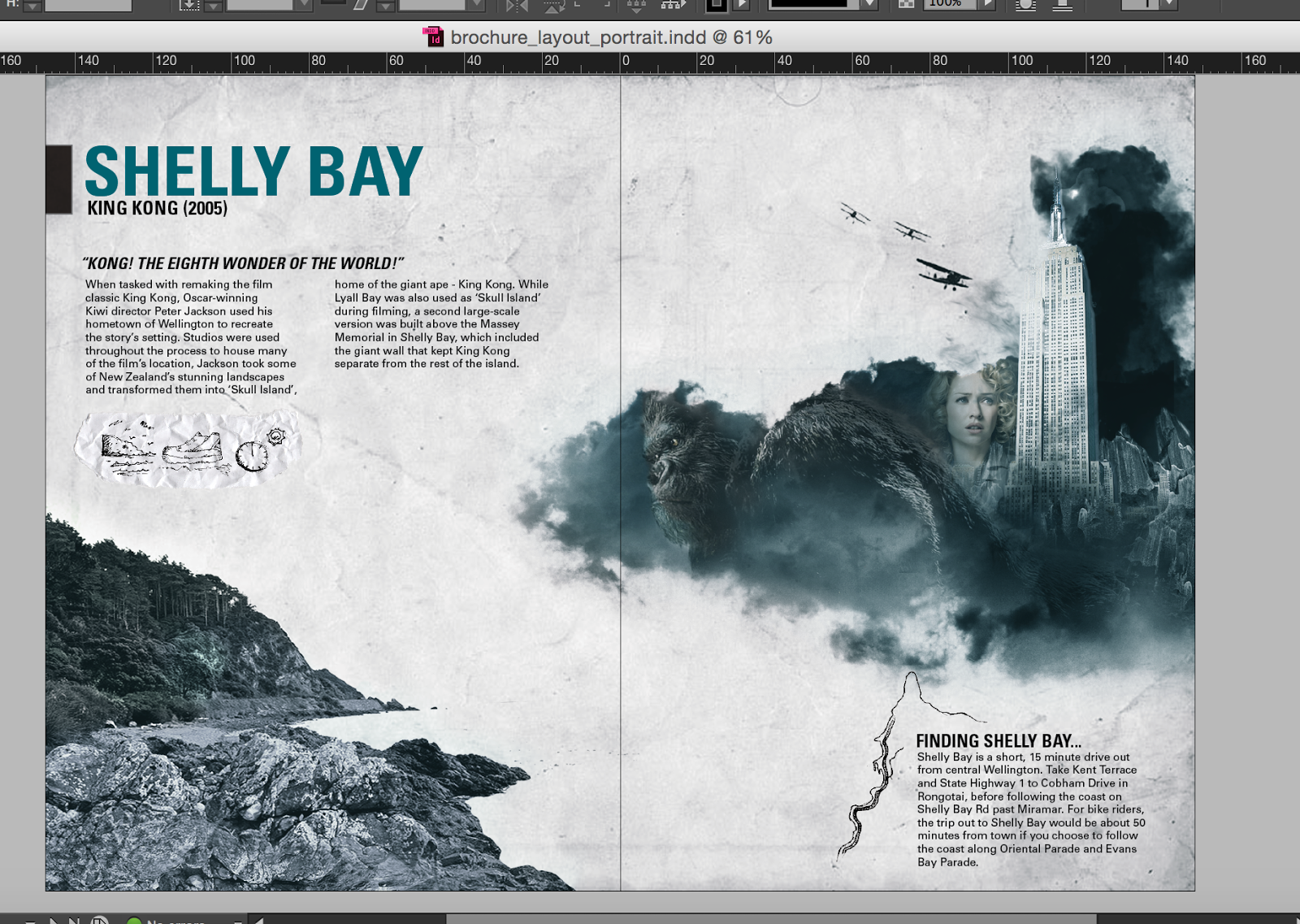Click the zero mark on horizontal ruler
The height and width of the screenshot is (924, 1300).
(625, 60)
